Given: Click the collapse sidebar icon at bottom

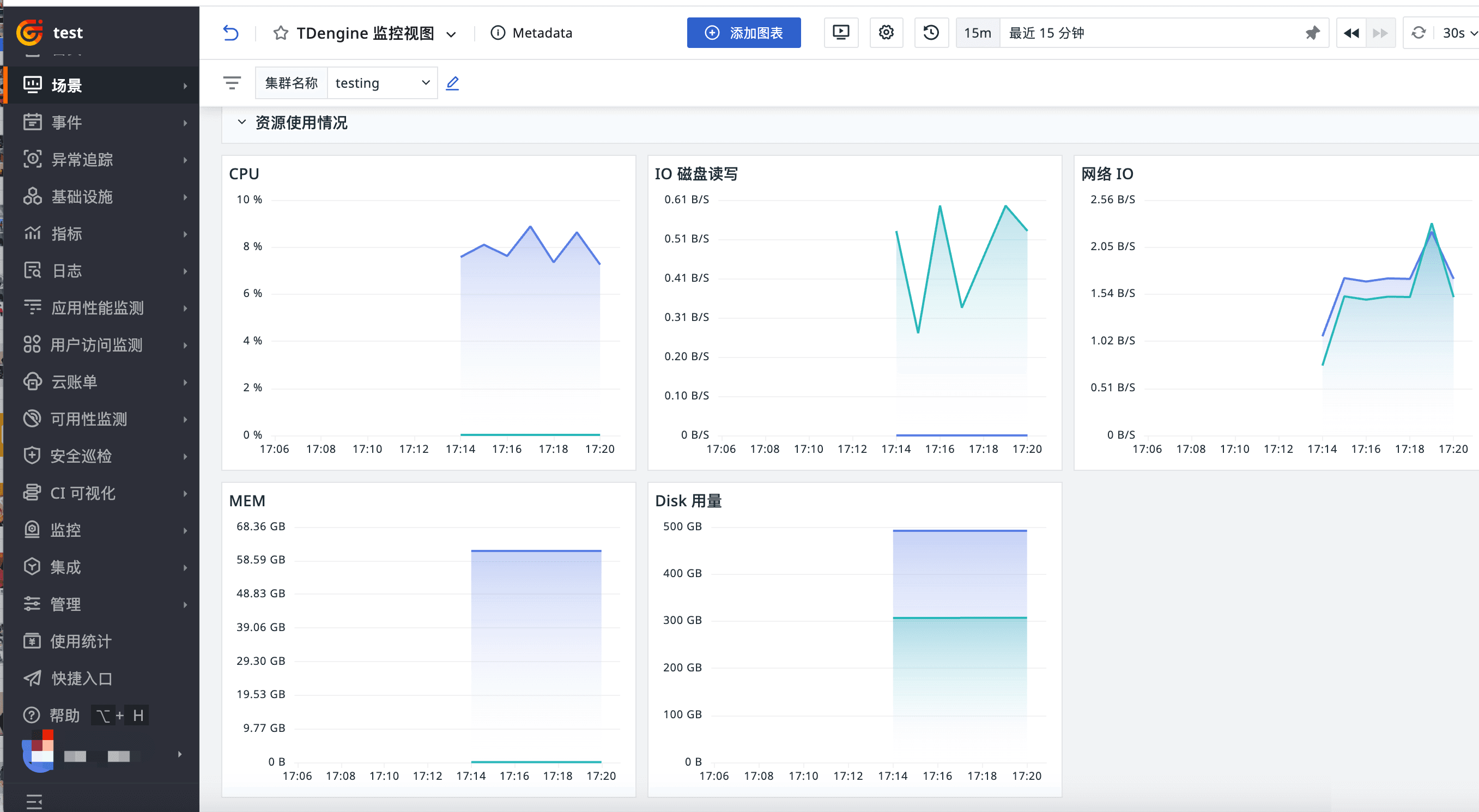Looking at the screenshot, I should (34, 801).
